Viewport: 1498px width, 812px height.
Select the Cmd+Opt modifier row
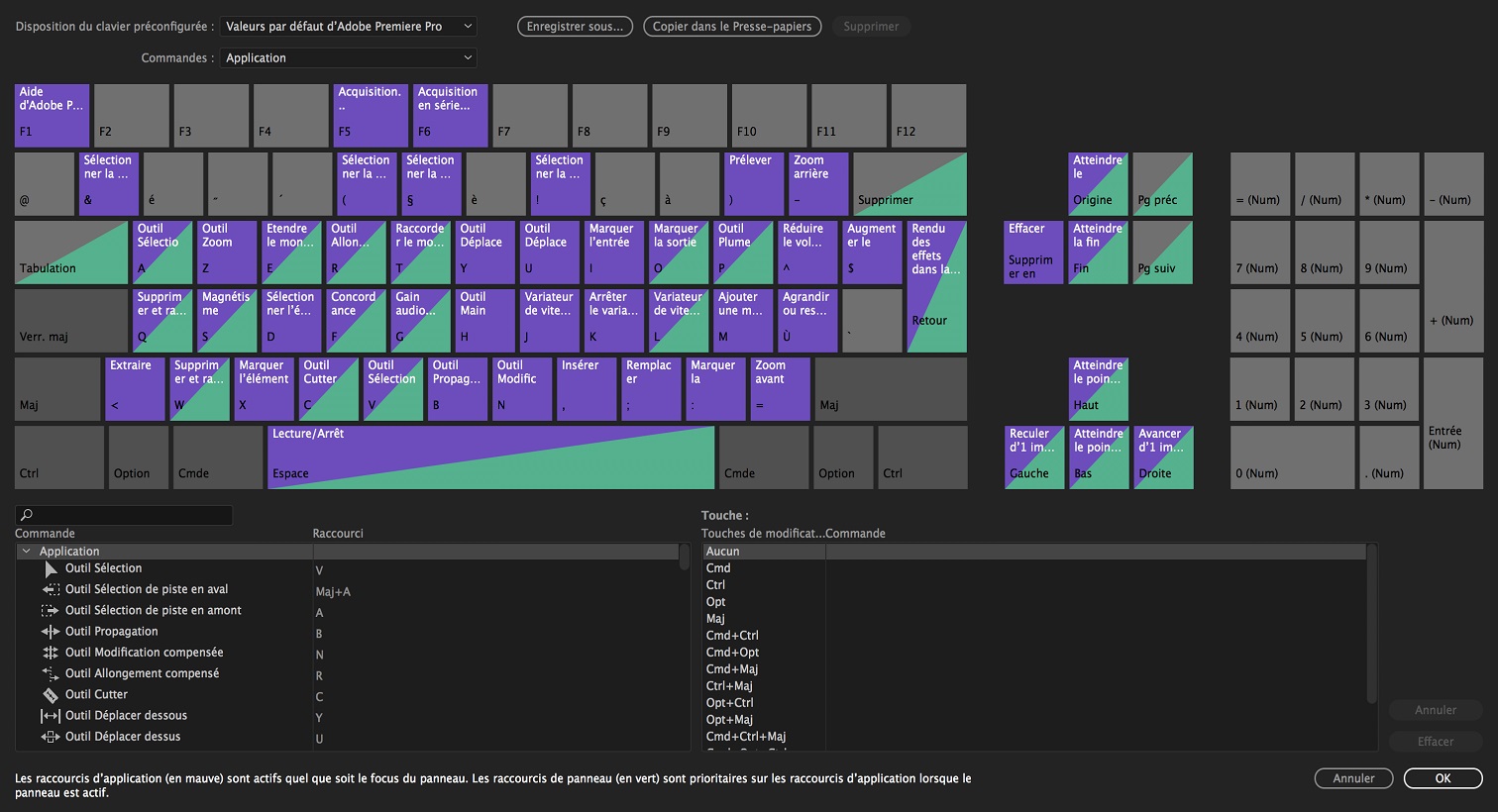pyautogui.click(x=732, y=653)
